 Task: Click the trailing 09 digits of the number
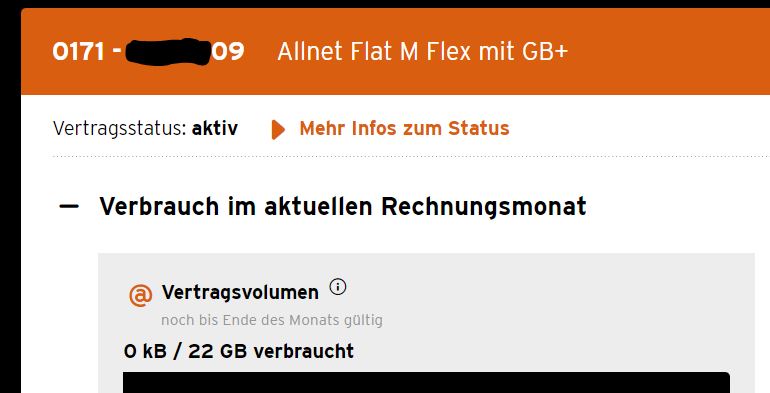[x=228, y=52]
